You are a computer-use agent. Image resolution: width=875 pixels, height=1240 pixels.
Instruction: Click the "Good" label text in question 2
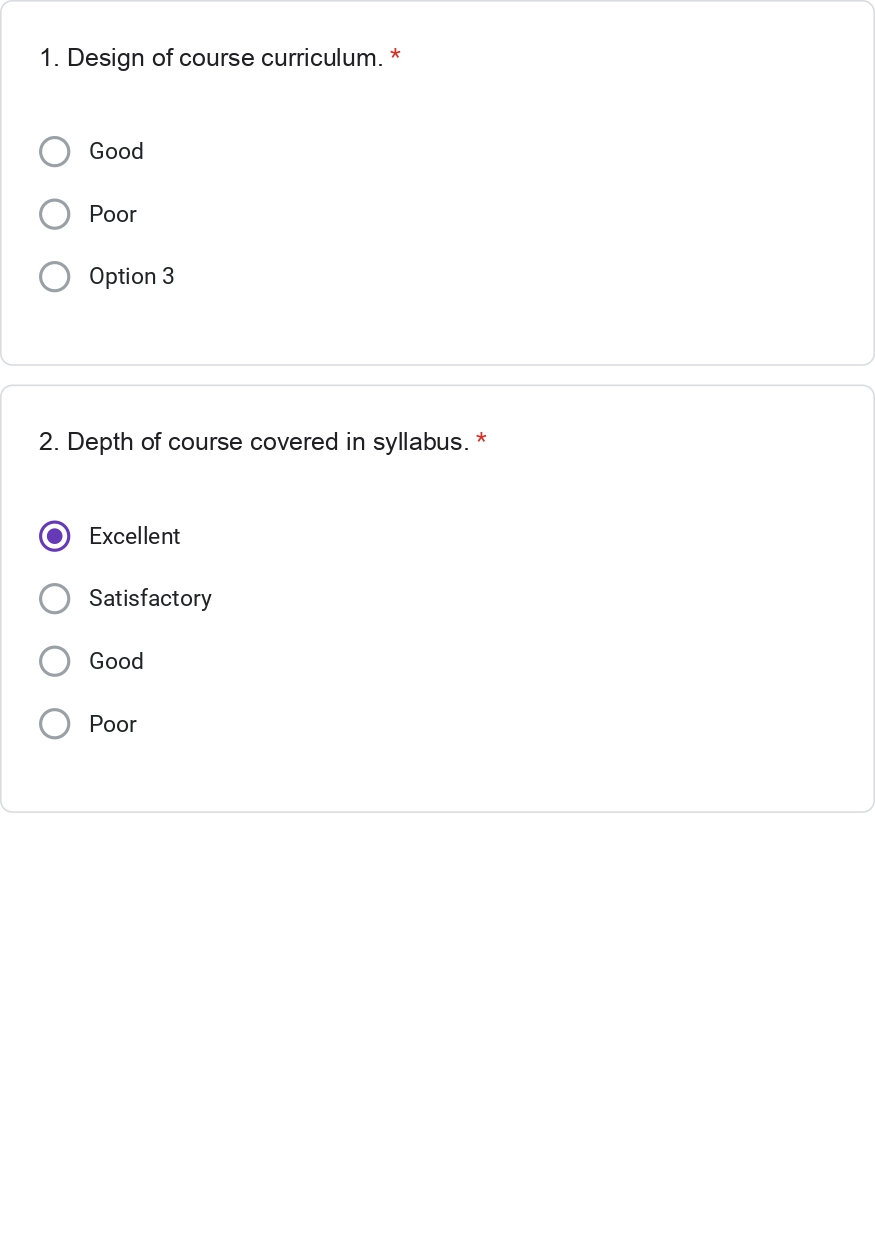pyautogui.click(x=116, y=661)
